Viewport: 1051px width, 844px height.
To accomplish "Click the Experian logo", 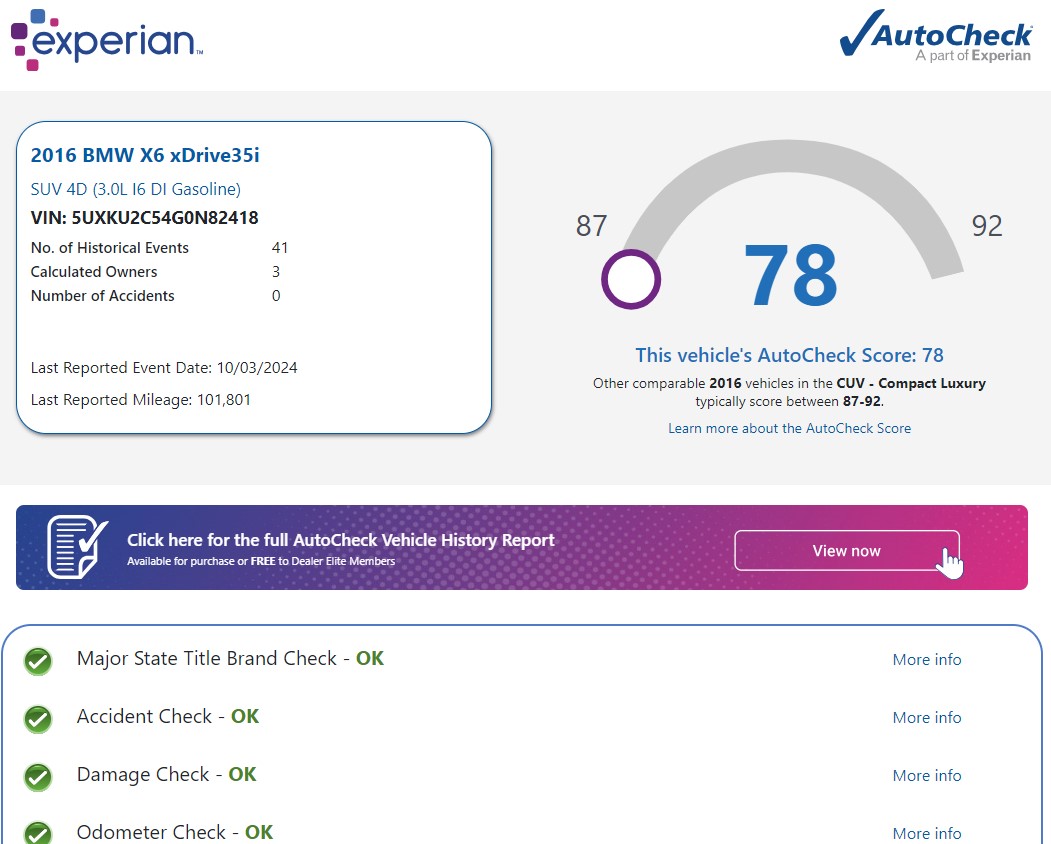I will (x=107, y=40).
